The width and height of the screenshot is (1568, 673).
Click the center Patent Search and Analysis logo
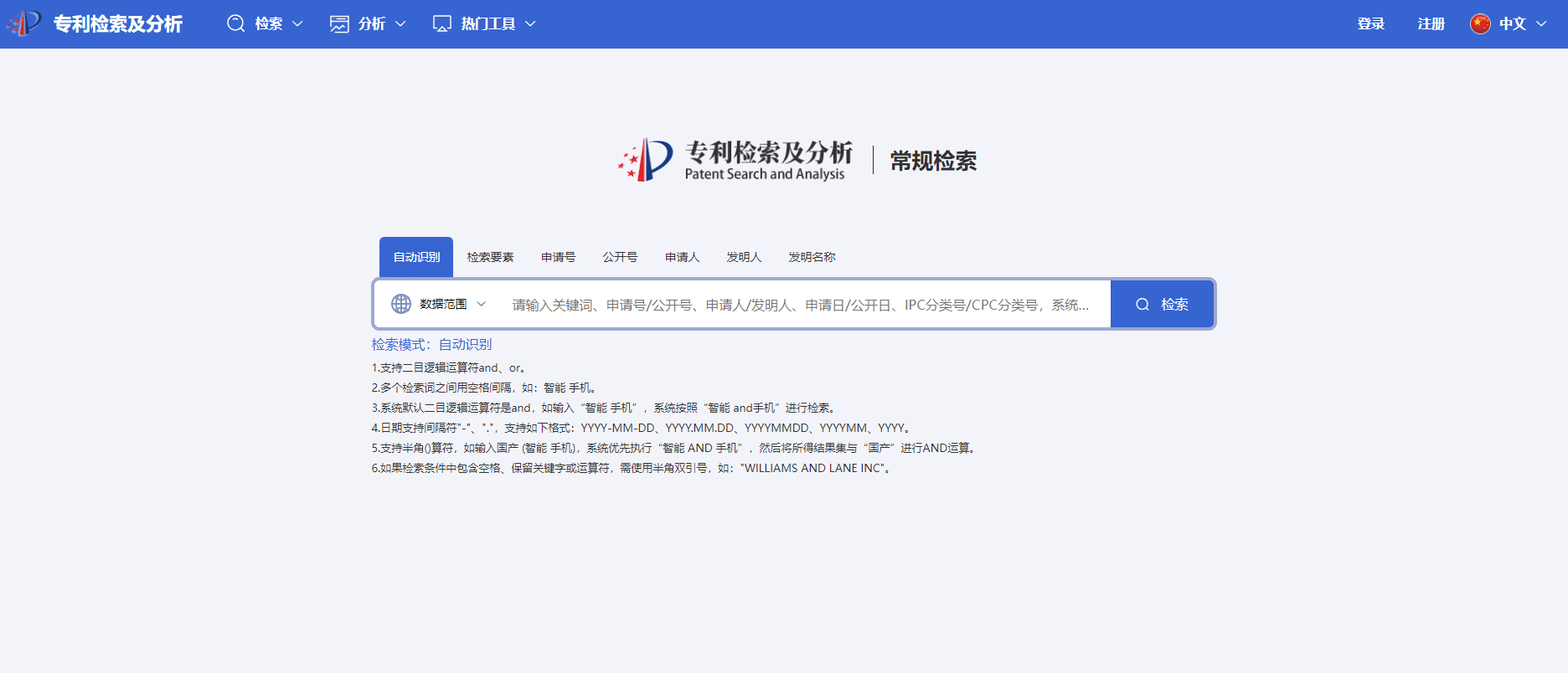[735, 160]
